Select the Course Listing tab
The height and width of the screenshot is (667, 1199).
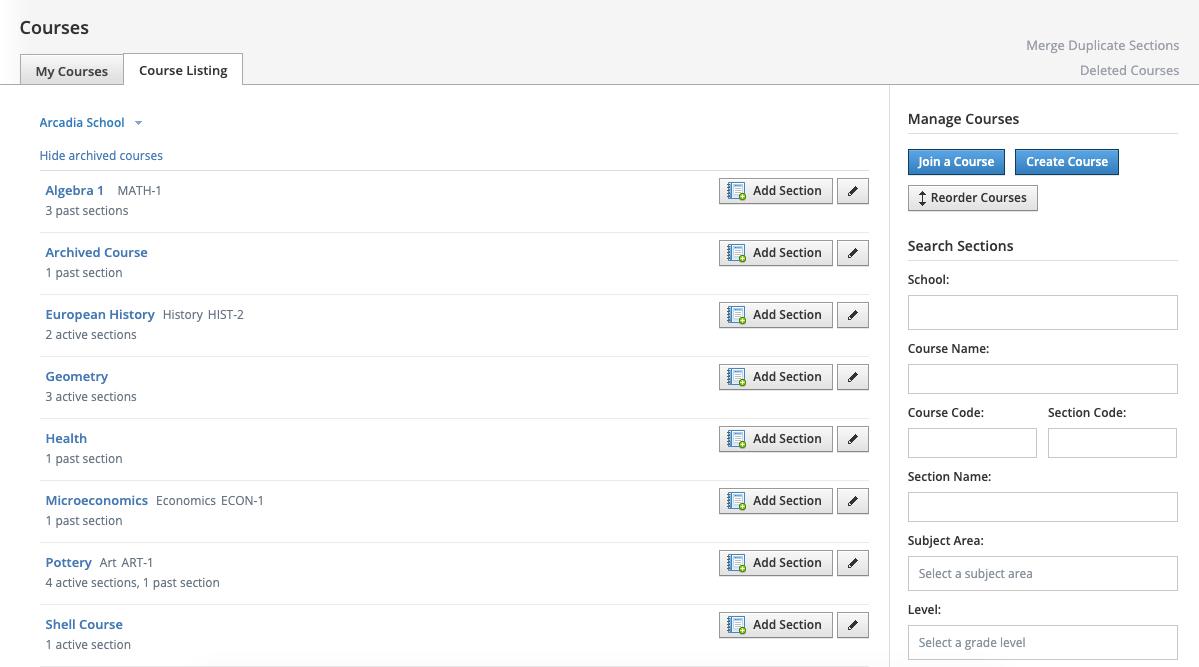coord(183,70)
